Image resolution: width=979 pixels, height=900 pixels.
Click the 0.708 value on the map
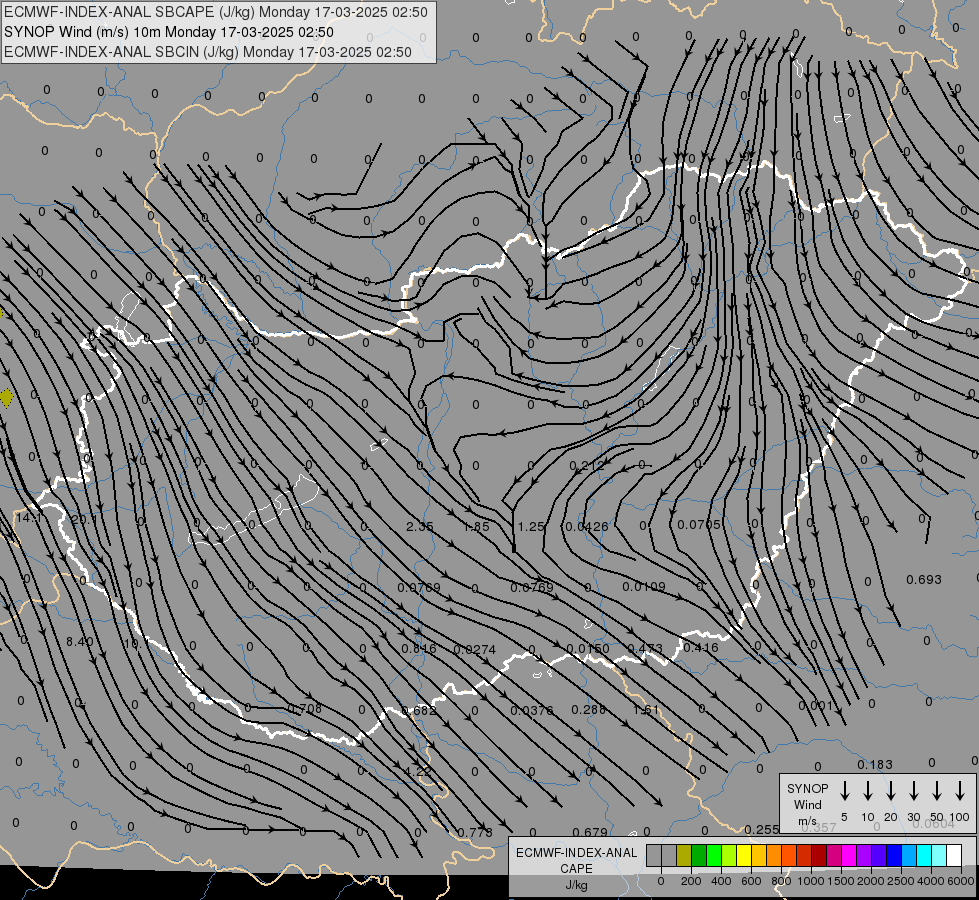pos(304,708)
